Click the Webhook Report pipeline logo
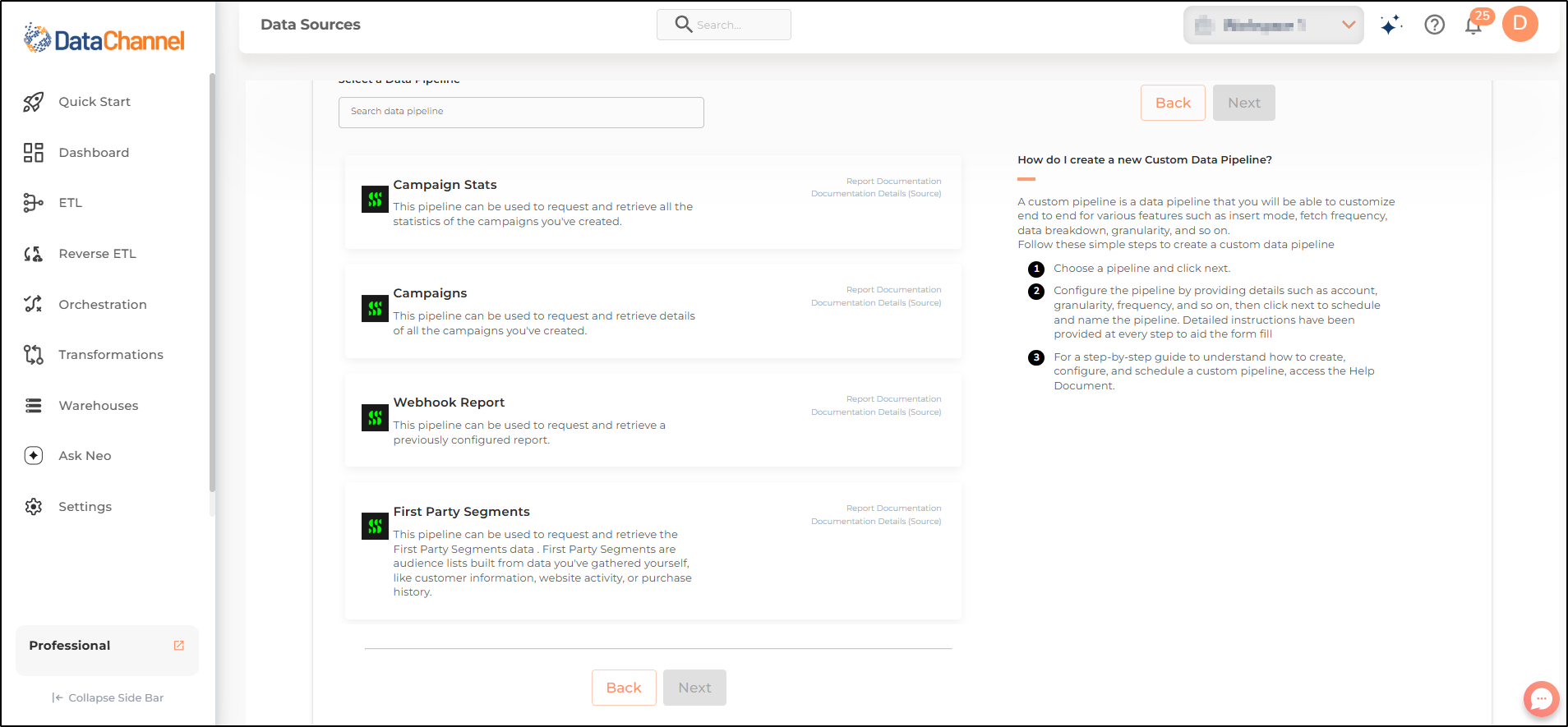Image resolution: width=1568 pixels, height=727 pixels. pos(375,417)
